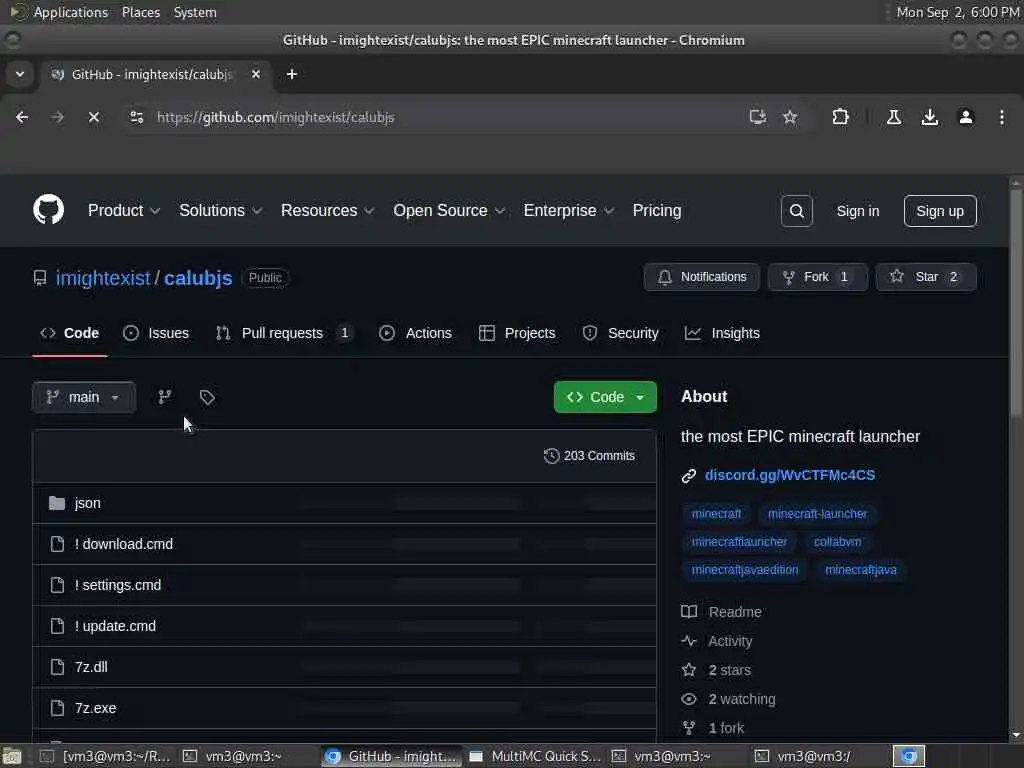This screenshot has height=768, width=1024.
Task: Open the Insights tab
Action: pos(722,333)
